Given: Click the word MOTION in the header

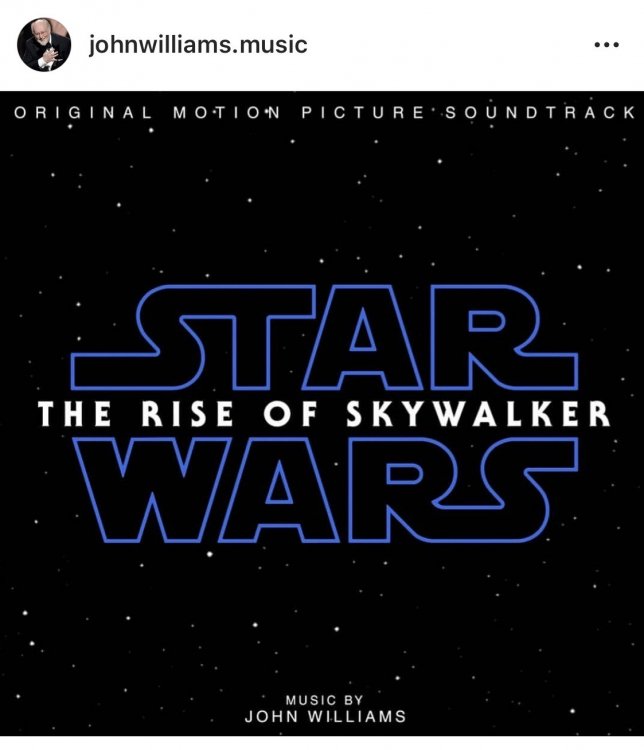Looking at the screenshot, I should coord(226,113).
